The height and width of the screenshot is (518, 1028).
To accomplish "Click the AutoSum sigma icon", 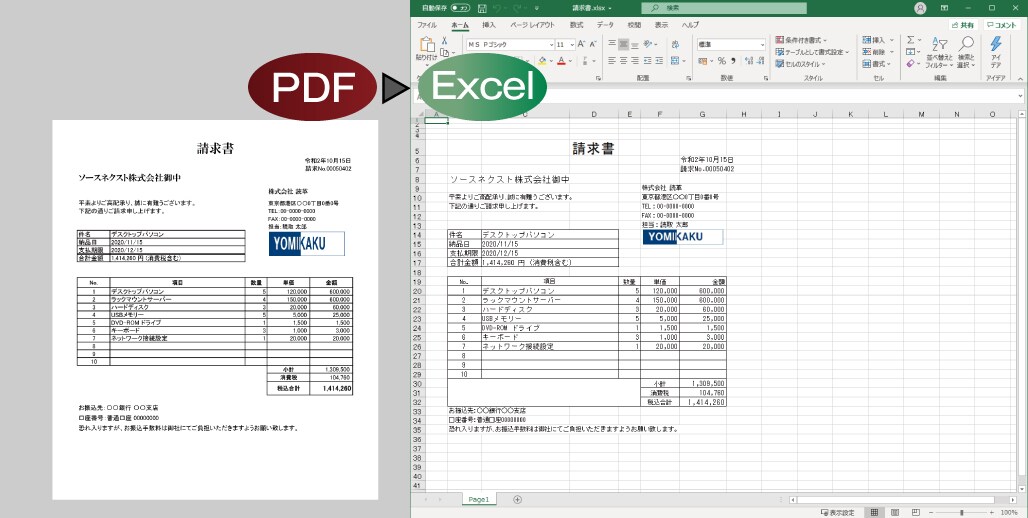I will (911, 40).
